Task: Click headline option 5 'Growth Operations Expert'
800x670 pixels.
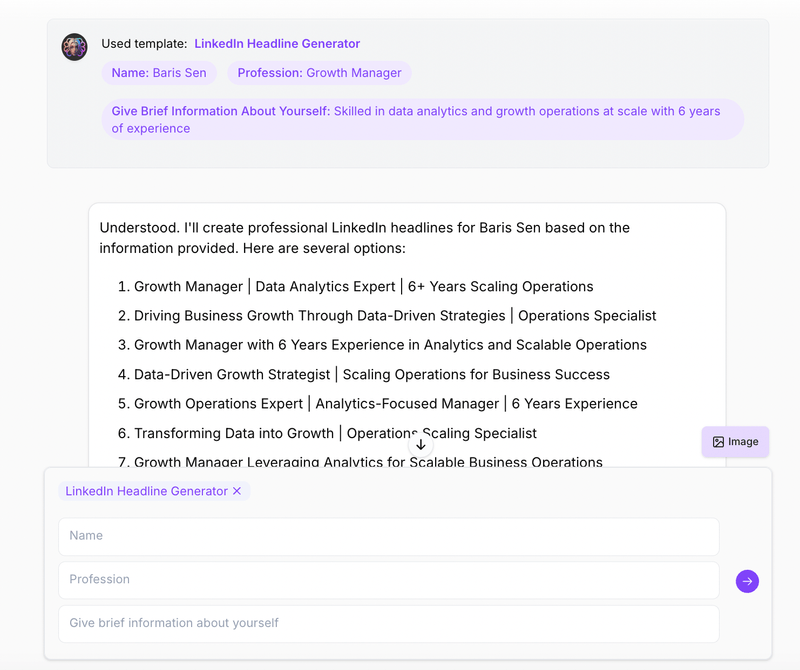Action: (x=378, y=404)
